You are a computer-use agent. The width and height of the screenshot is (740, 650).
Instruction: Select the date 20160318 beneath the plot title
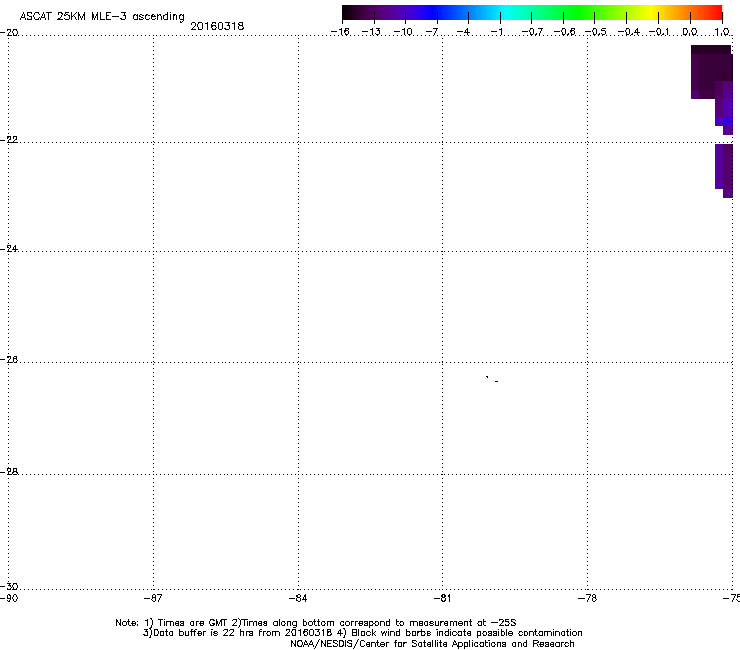(x=217, y=26)
